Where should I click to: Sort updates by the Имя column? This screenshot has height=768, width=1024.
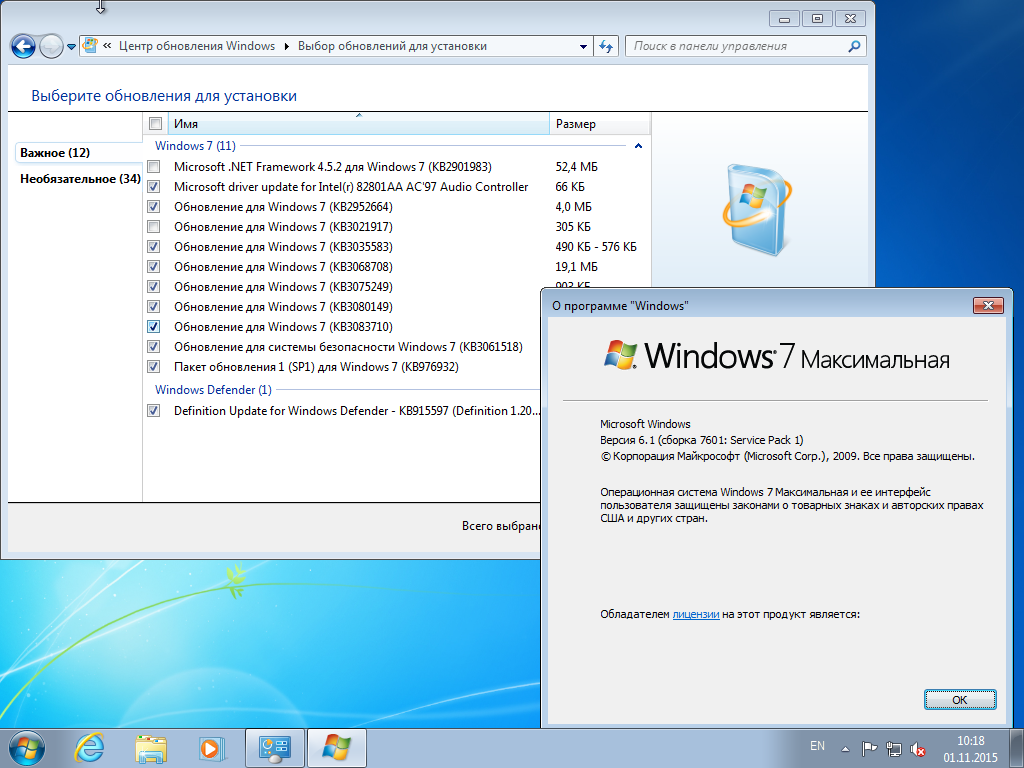click(x=359, y=123)
